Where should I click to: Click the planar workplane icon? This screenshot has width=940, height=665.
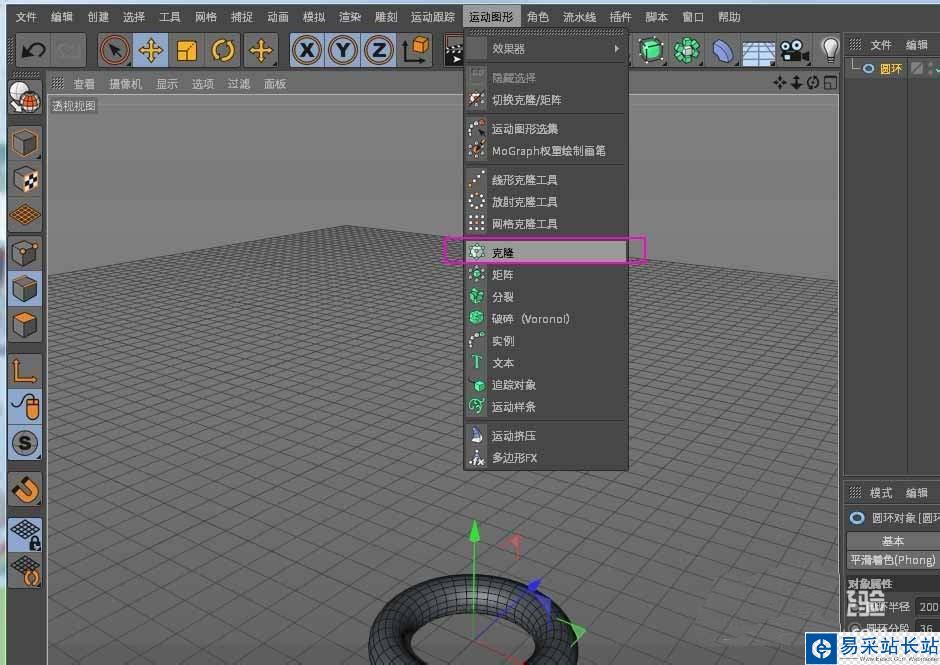25,569
